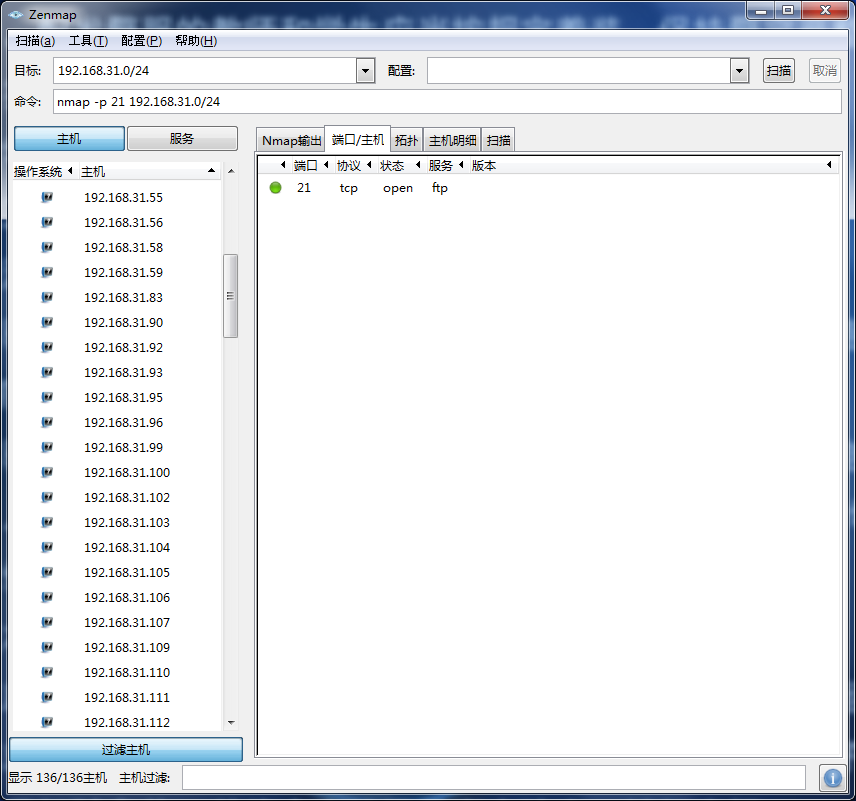
Task: Toggle the 服务 services view button
Action: click(182, 139)
